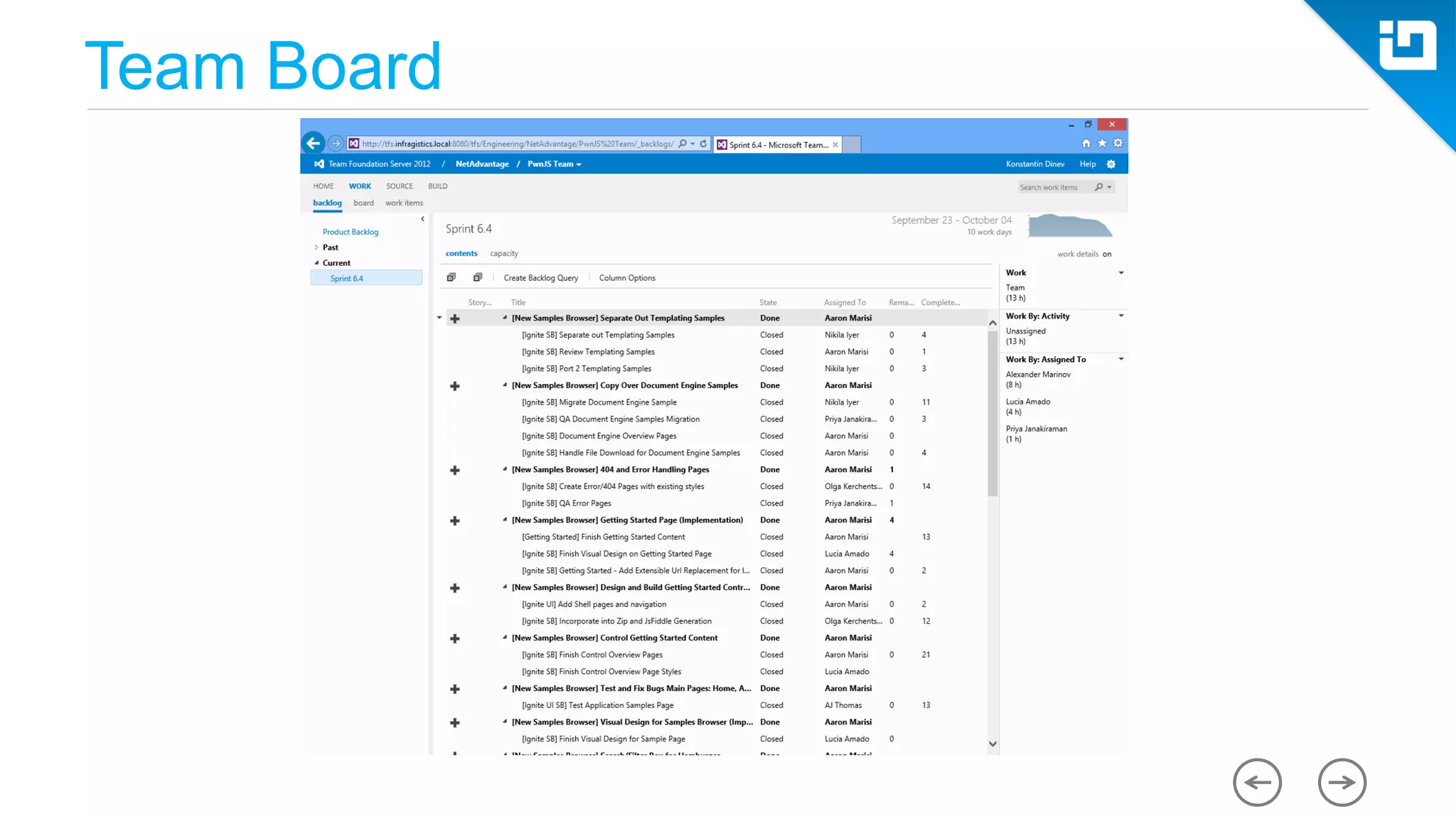The image size is (1456, 819).
Task: Add task to Test and Fix Bugs story
Action: pyautogui.click(x=455, y=689)
